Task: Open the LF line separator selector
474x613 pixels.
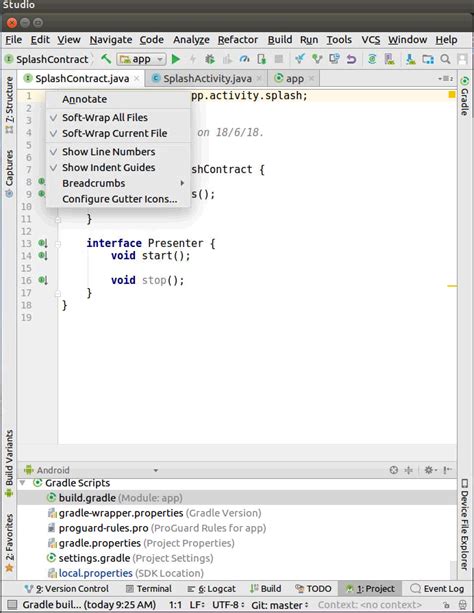Action: point(197,605)
